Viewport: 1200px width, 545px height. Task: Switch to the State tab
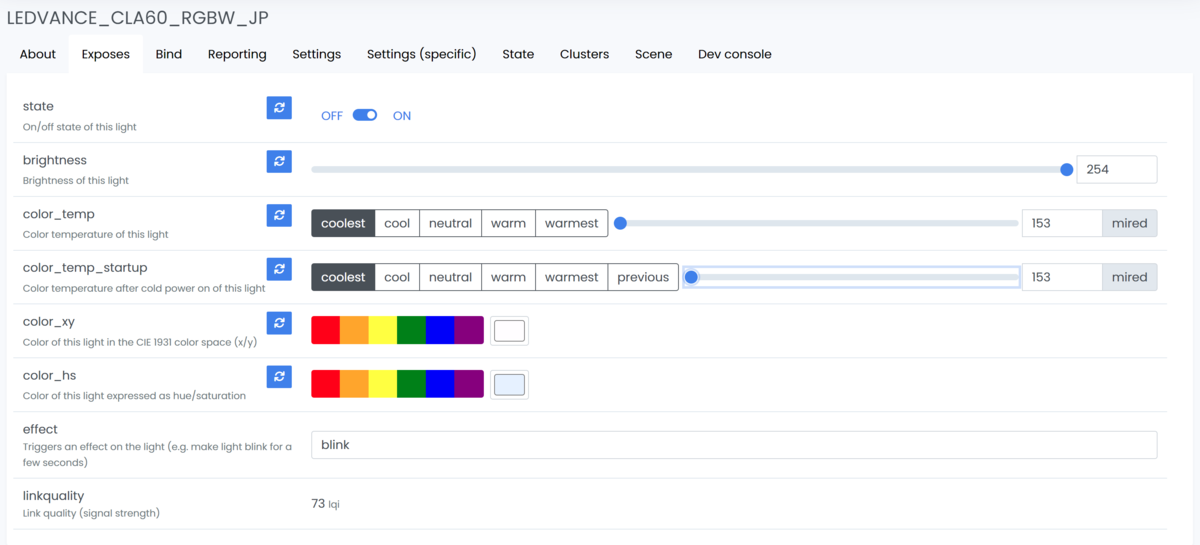click(518, 54)
